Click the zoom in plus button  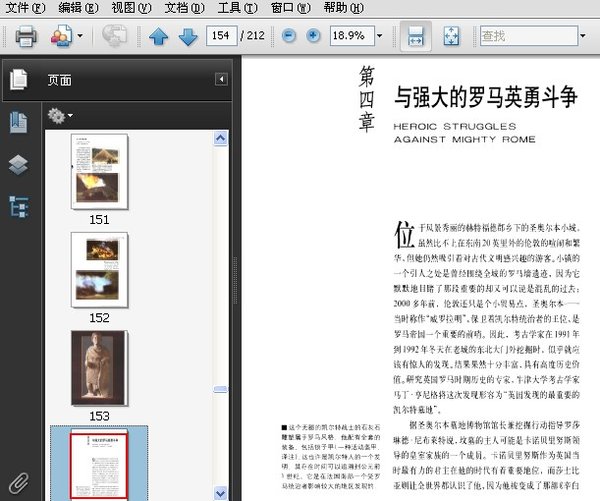[x=314, y=36]
